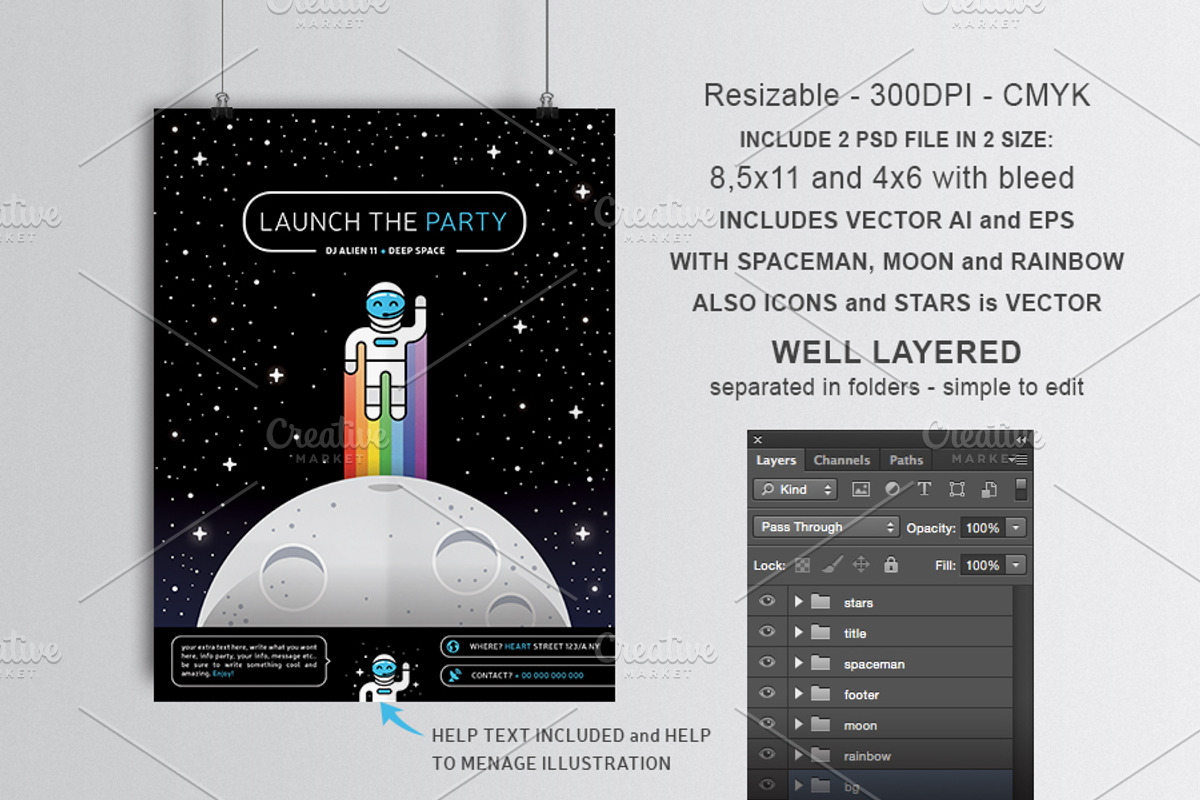Hide the title layer group
The height and width of the screenshot is (800, 1200).
pos(767,632)
